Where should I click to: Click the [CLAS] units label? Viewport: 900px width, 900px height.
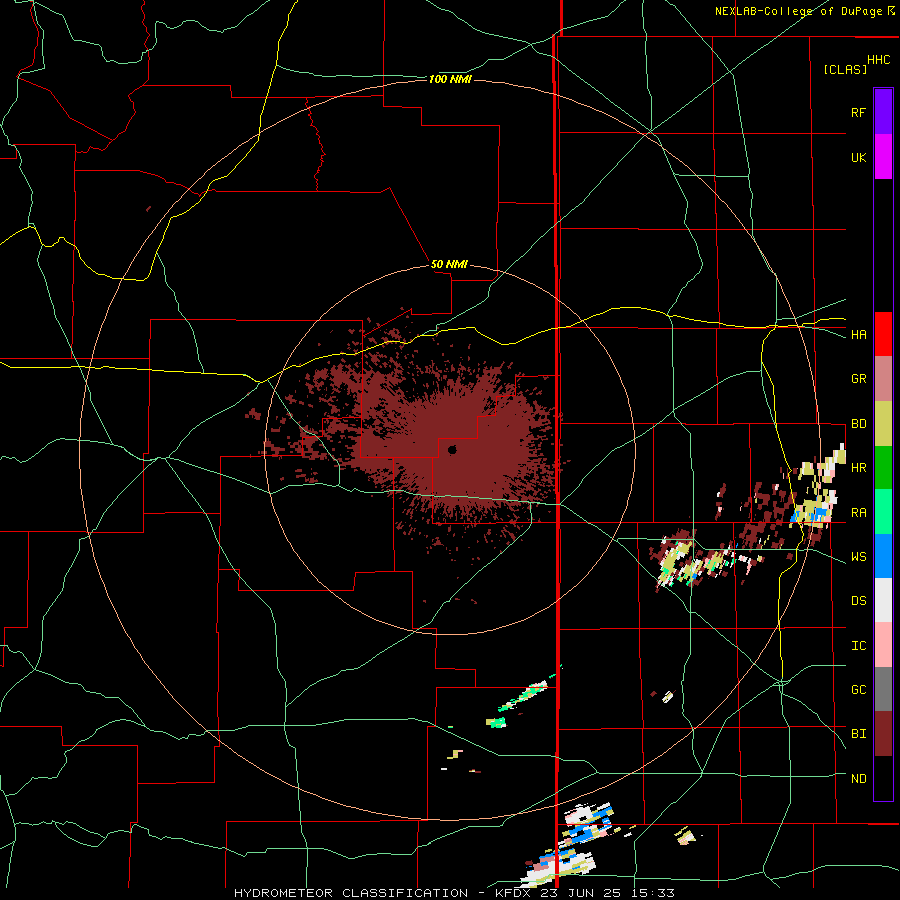coord(845,70)
